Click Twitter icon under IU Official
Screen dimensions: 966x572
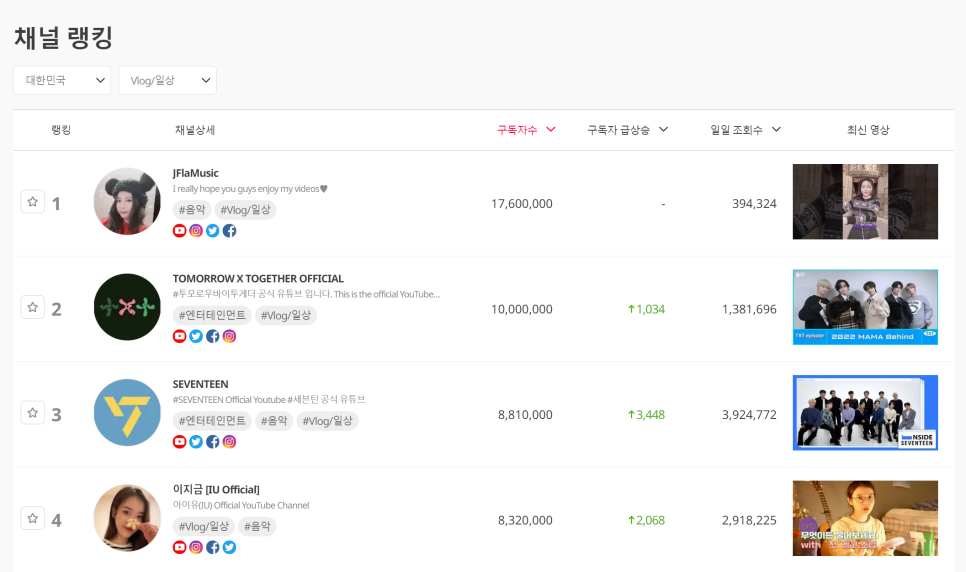pos(229,547)
